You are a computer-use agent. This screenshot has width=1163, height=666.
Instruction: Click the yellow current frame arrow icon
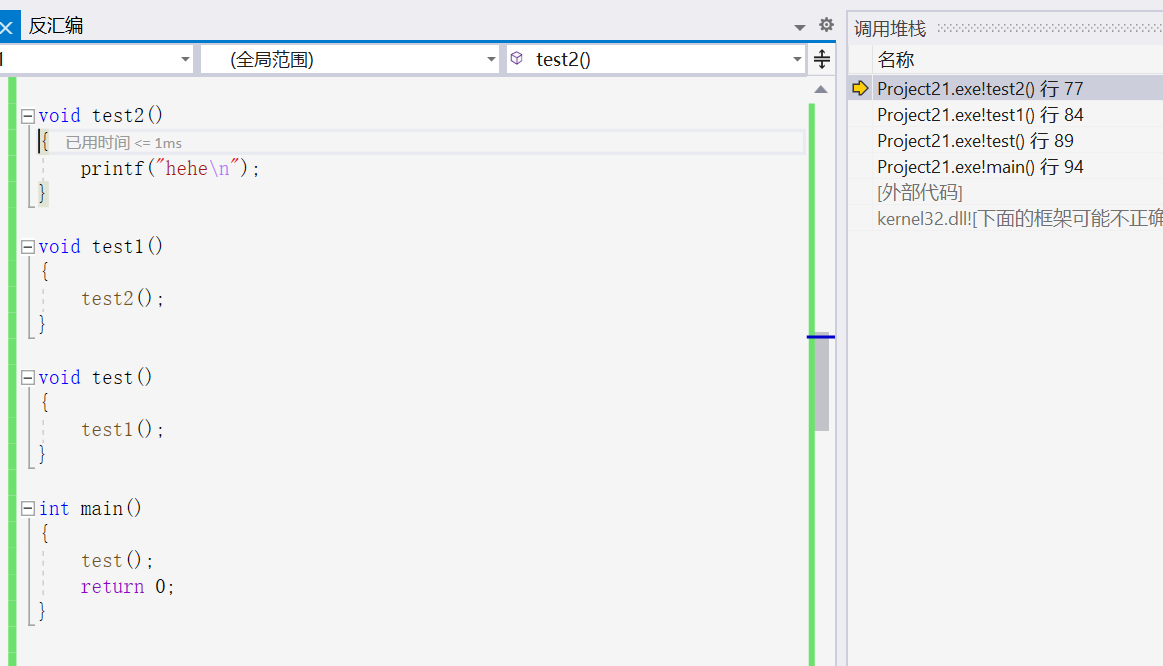coord(860,88)
